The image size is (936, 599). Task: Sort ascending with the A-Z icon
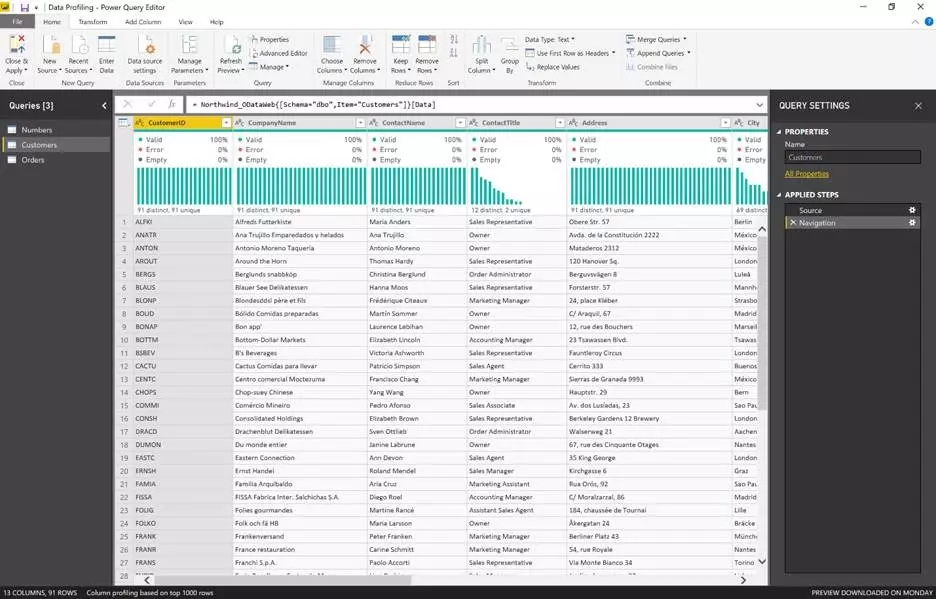click(454, 39)
